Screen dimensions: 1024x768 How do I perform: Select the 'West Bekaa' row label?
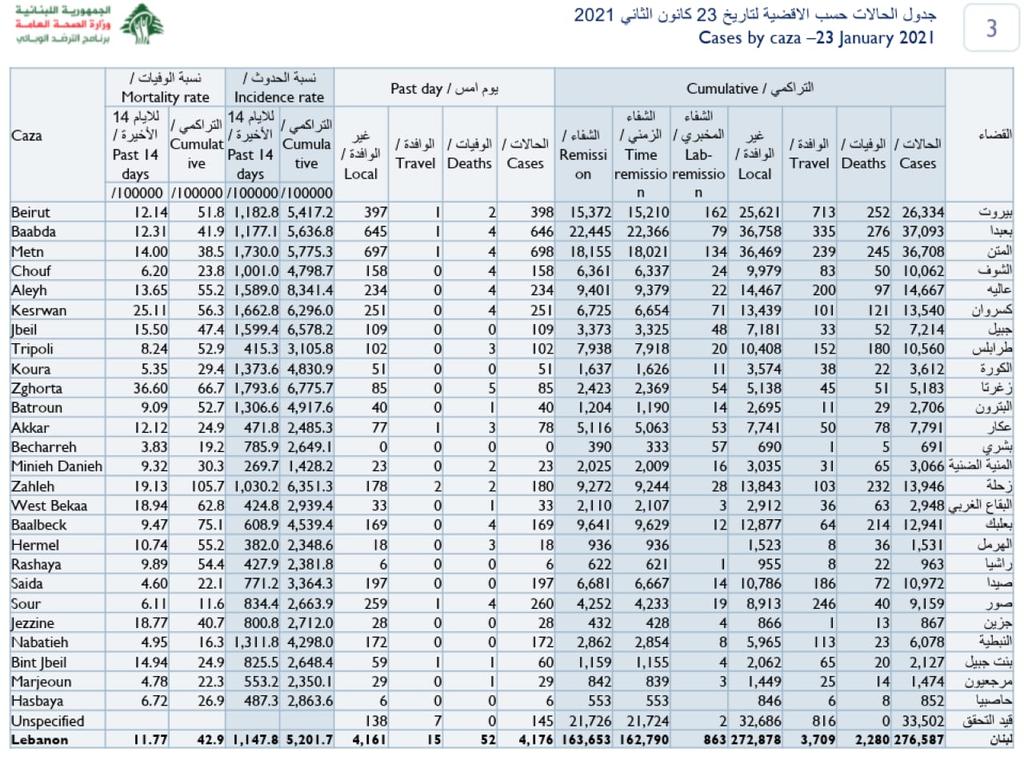(x=49, y=505)
